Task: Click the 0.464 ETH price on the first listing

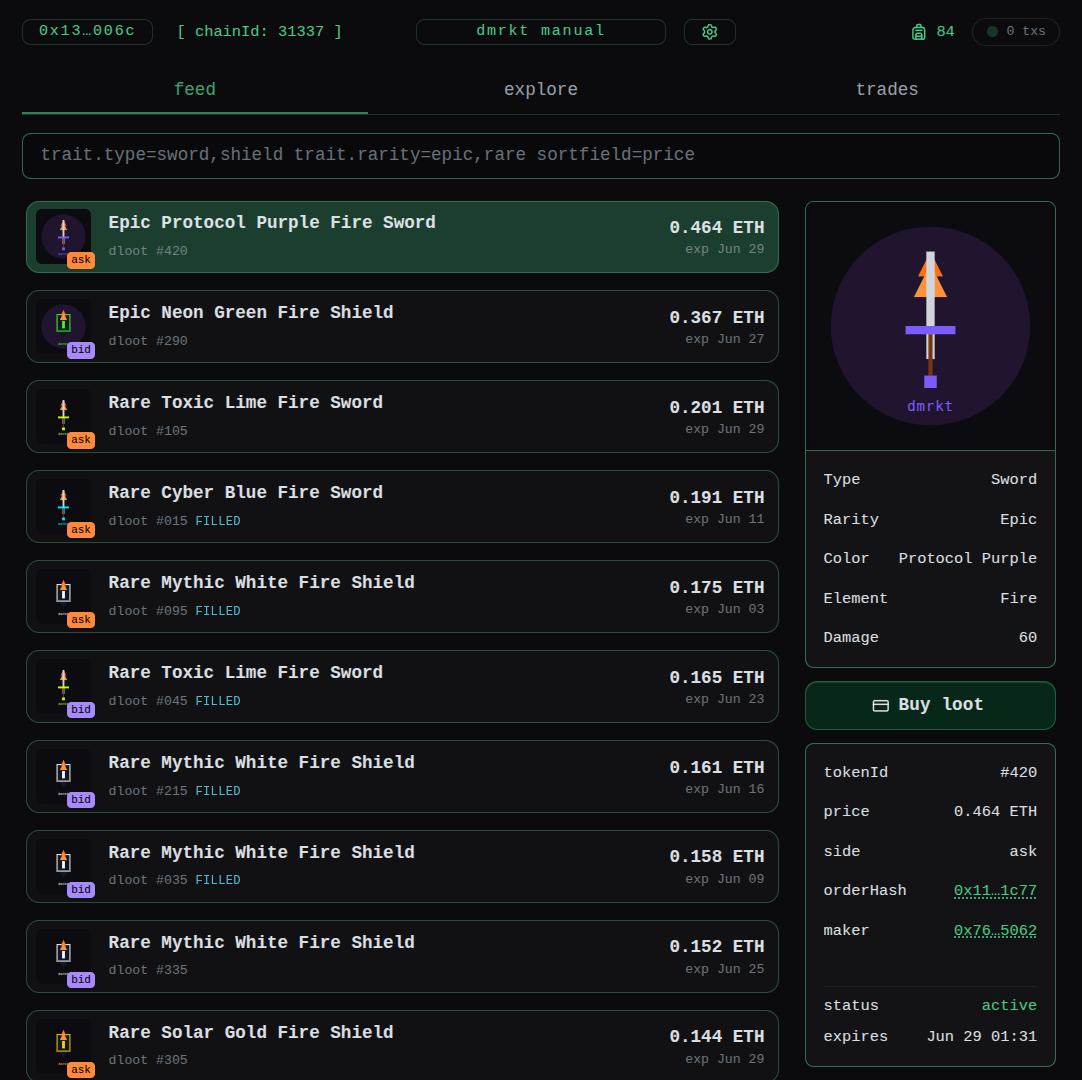Action: coord(716,228)
